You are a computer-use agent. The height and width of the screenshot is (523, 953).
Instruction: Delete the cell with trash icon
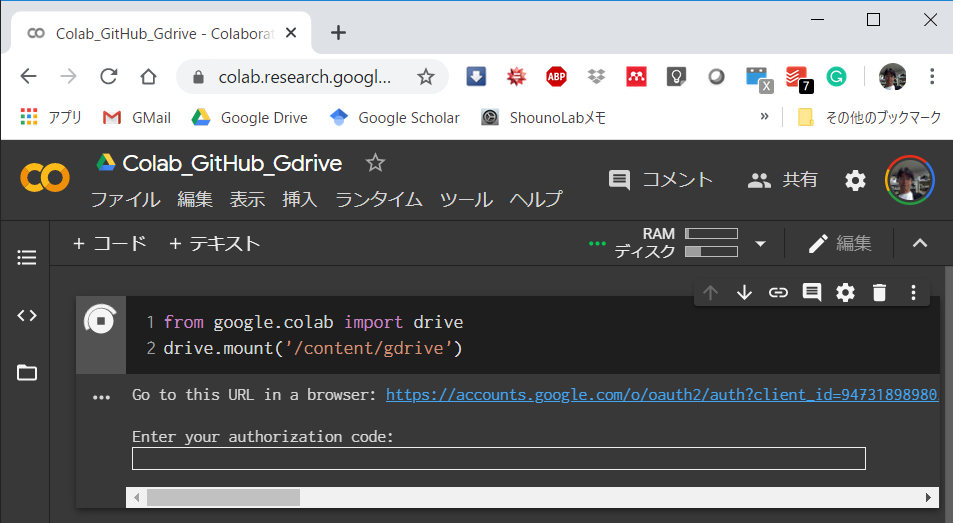(x=879, y=293)
